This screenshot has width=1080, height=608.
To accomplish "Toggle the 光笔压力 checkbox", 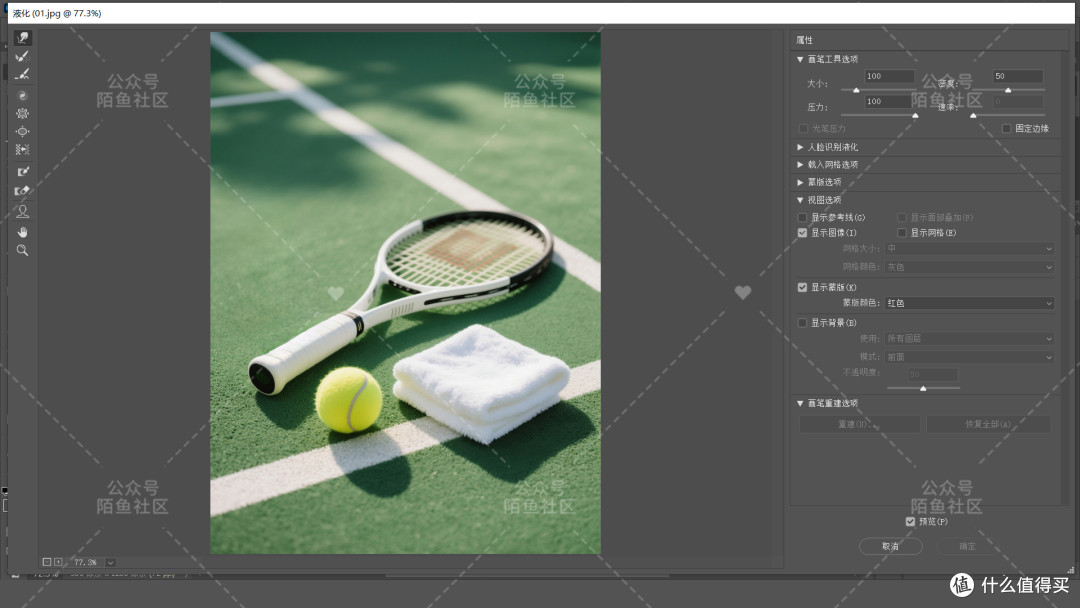I will 803,129.
